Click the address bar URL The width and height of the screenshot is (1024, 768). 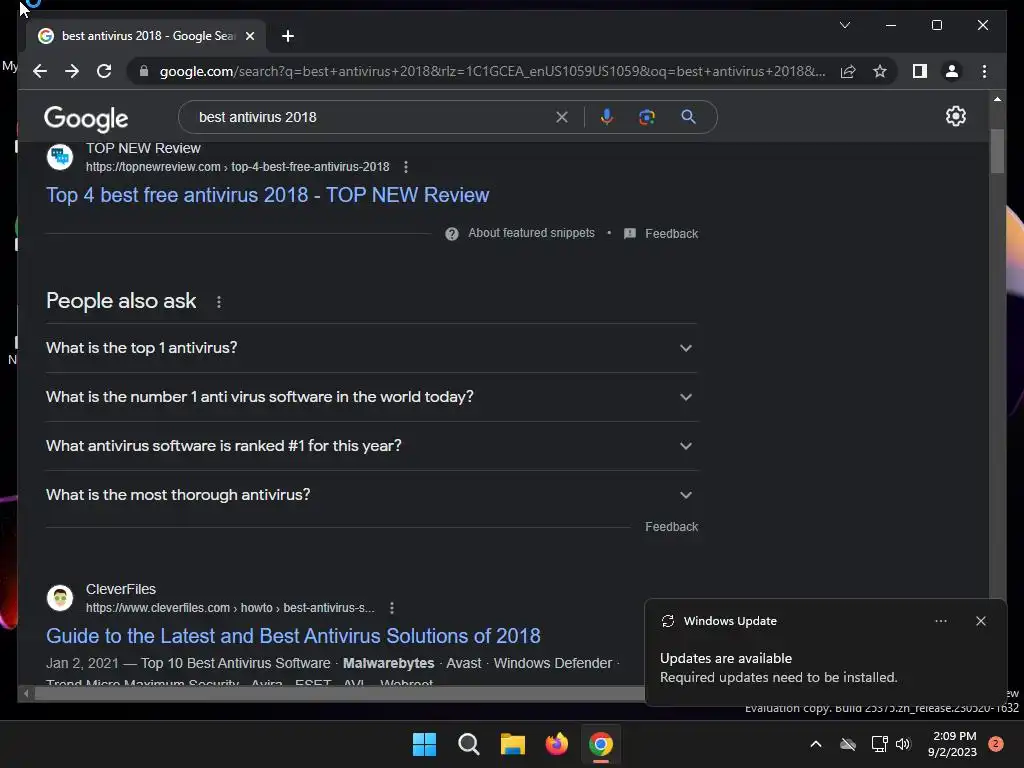click(x=492, y=71)
